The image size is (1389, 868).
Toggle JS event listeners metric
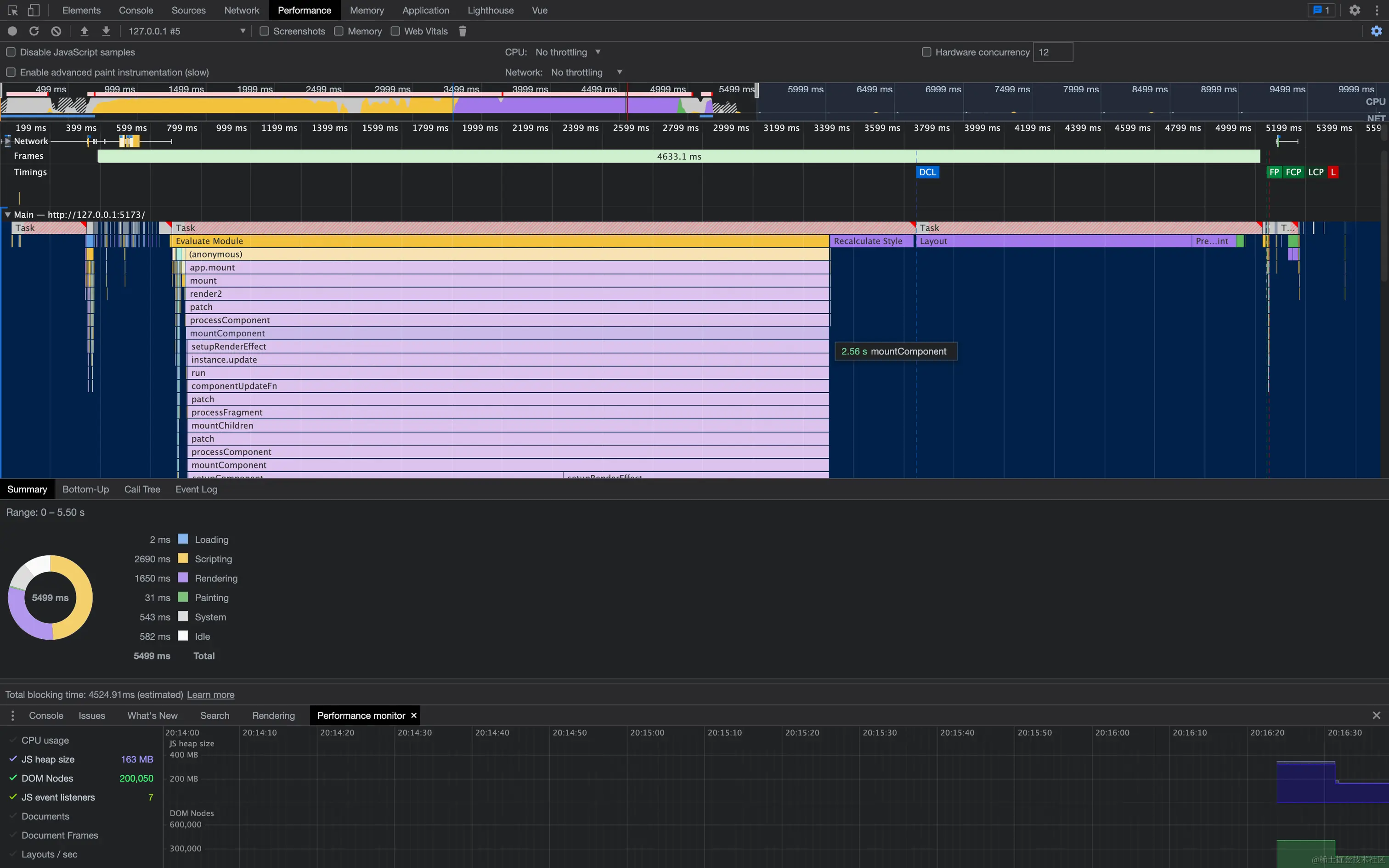coord(12,797)
